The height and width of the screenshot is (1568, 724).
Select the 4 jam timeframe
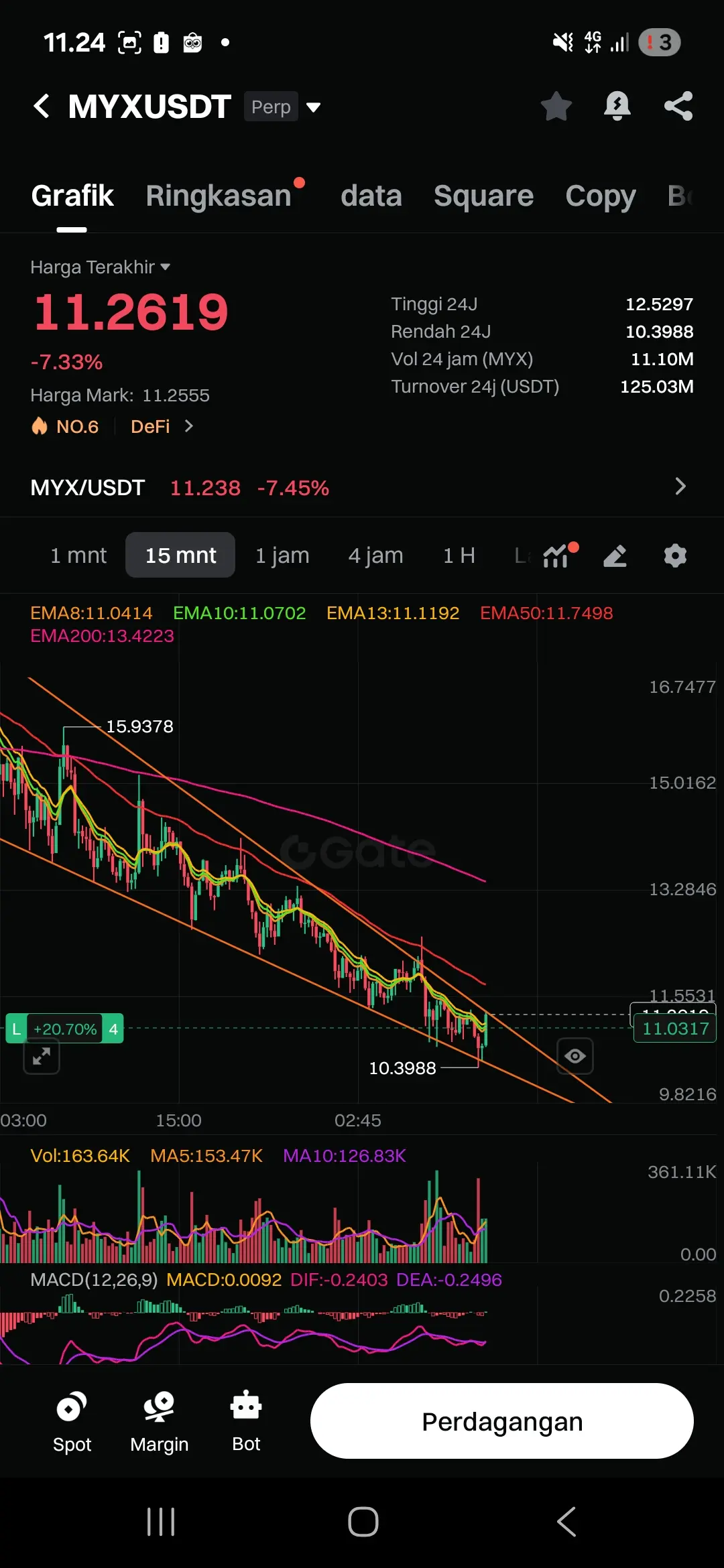375,555
